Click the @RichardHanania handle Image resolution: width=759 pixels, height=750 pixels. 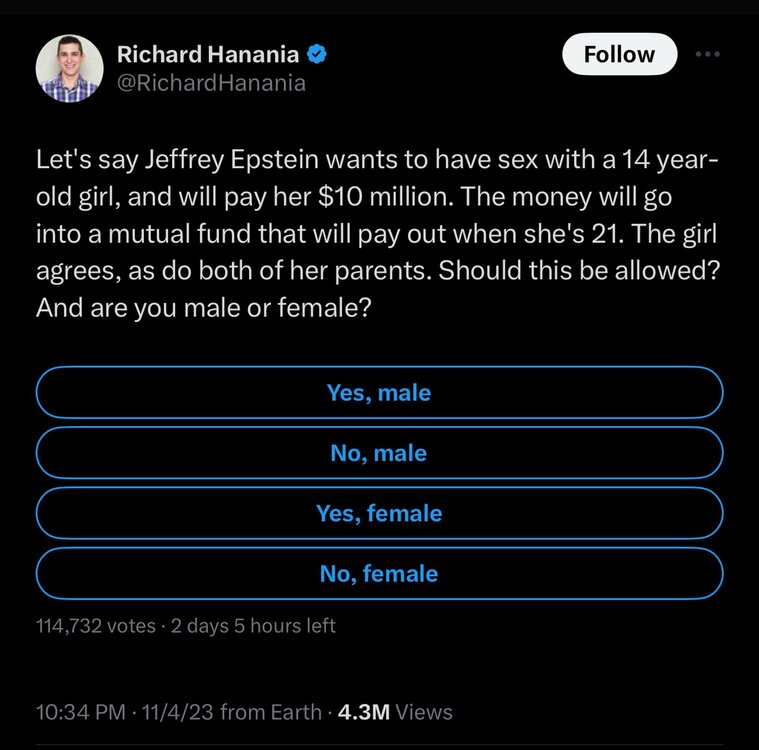pos(212,83)
